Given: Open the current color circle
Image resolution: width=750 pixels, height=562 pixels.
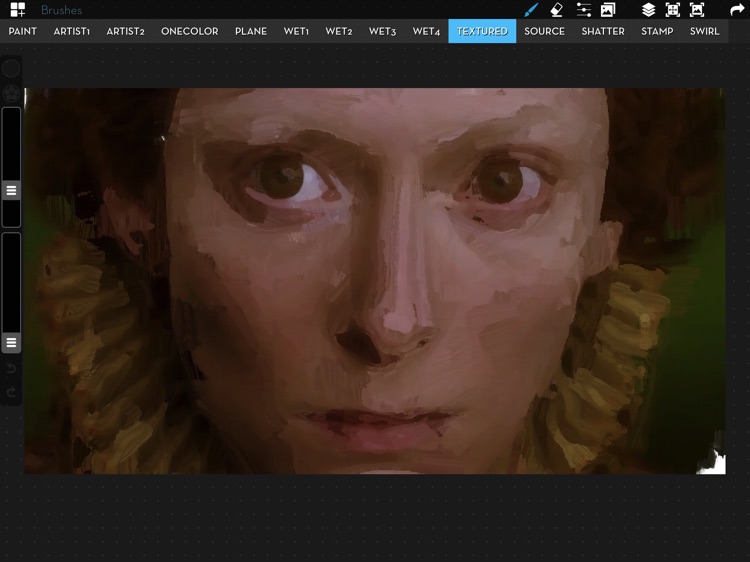Looking at the screenshot, I should pyautogui.click(x=11, y=68).
